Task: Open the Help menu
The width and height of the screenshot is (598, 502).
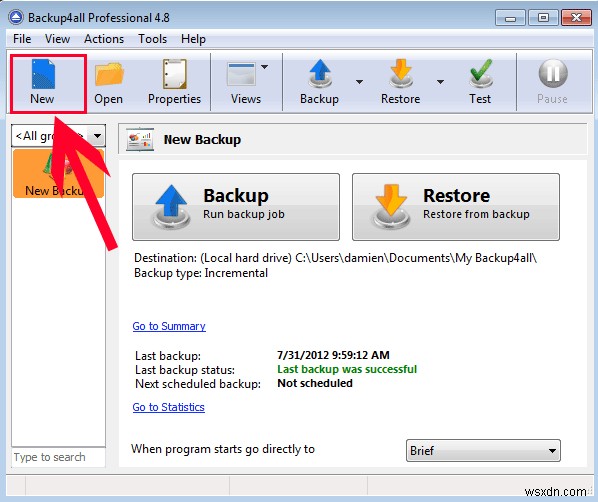Action: 193,39
